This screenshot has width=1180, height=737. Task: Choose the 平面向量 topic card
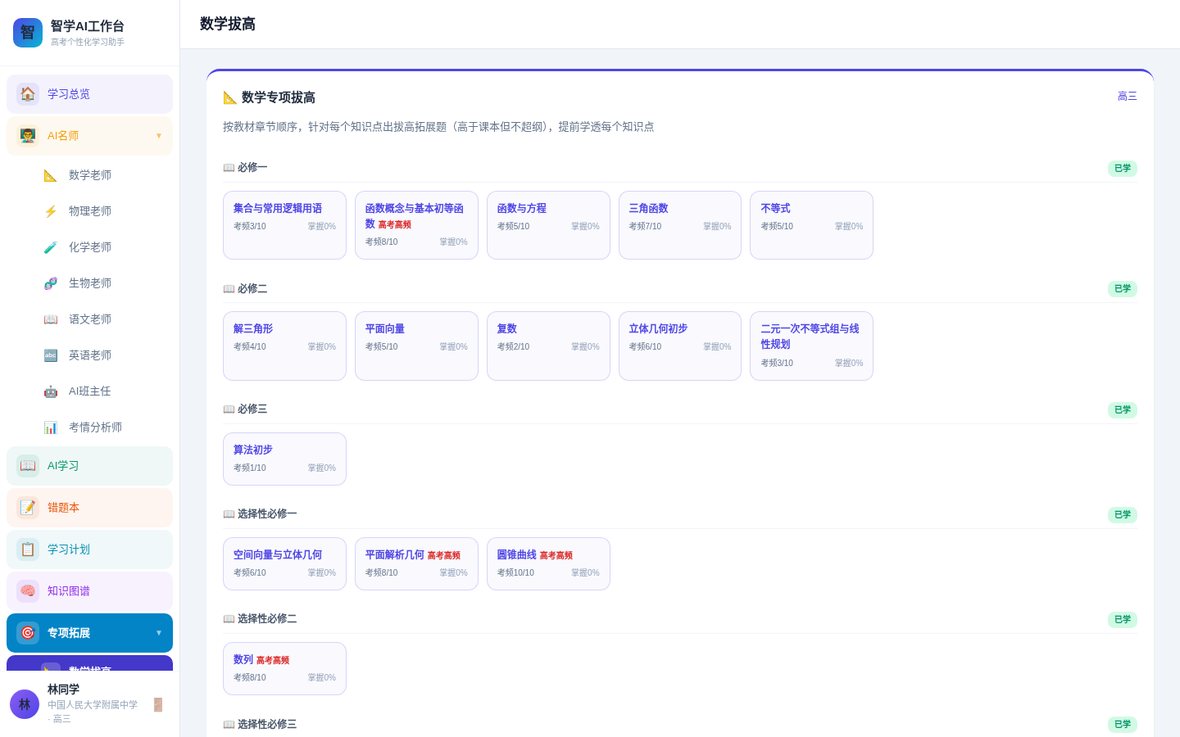416,346
